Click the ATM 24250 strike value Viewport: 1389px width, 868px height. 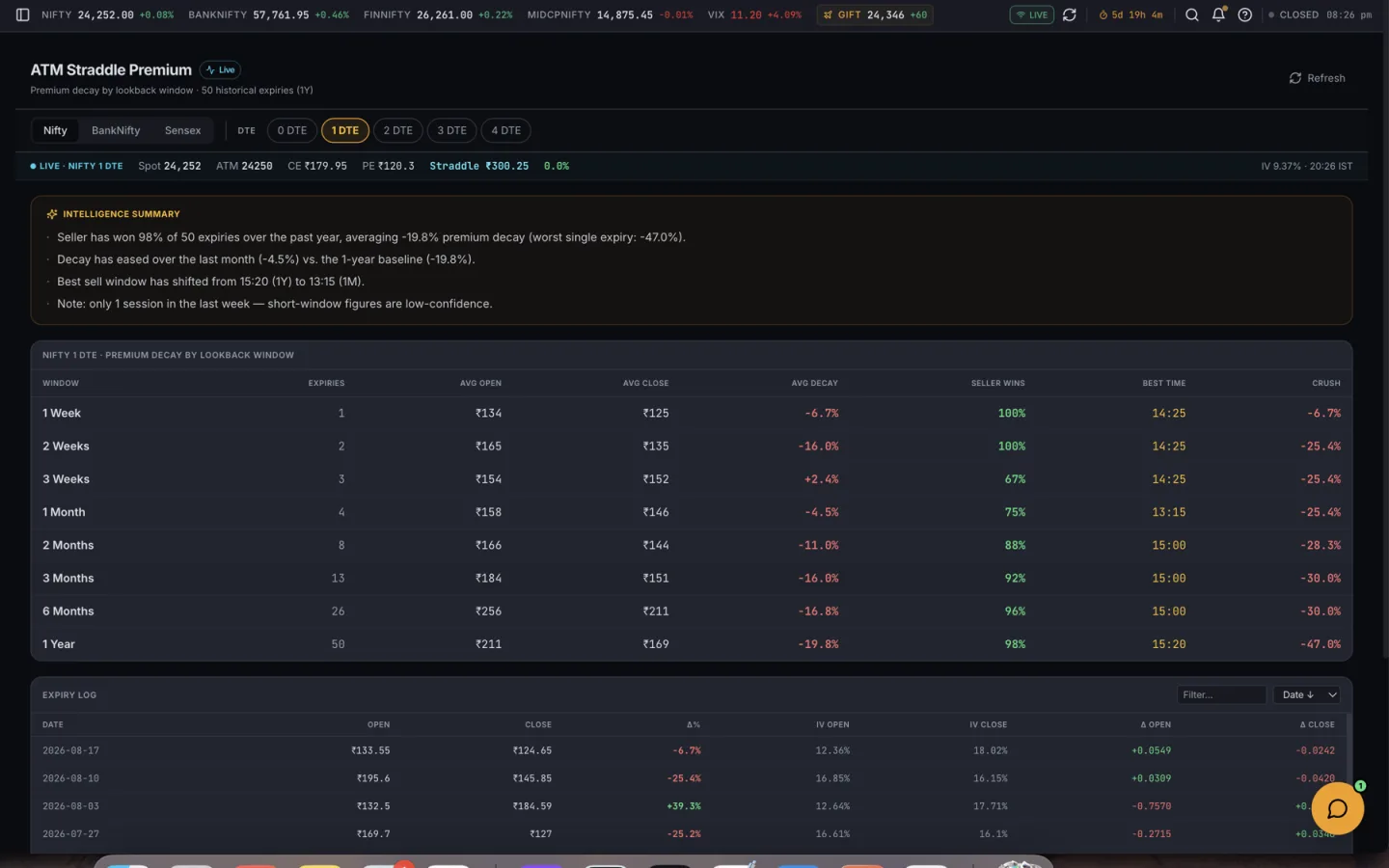(244, 166)
